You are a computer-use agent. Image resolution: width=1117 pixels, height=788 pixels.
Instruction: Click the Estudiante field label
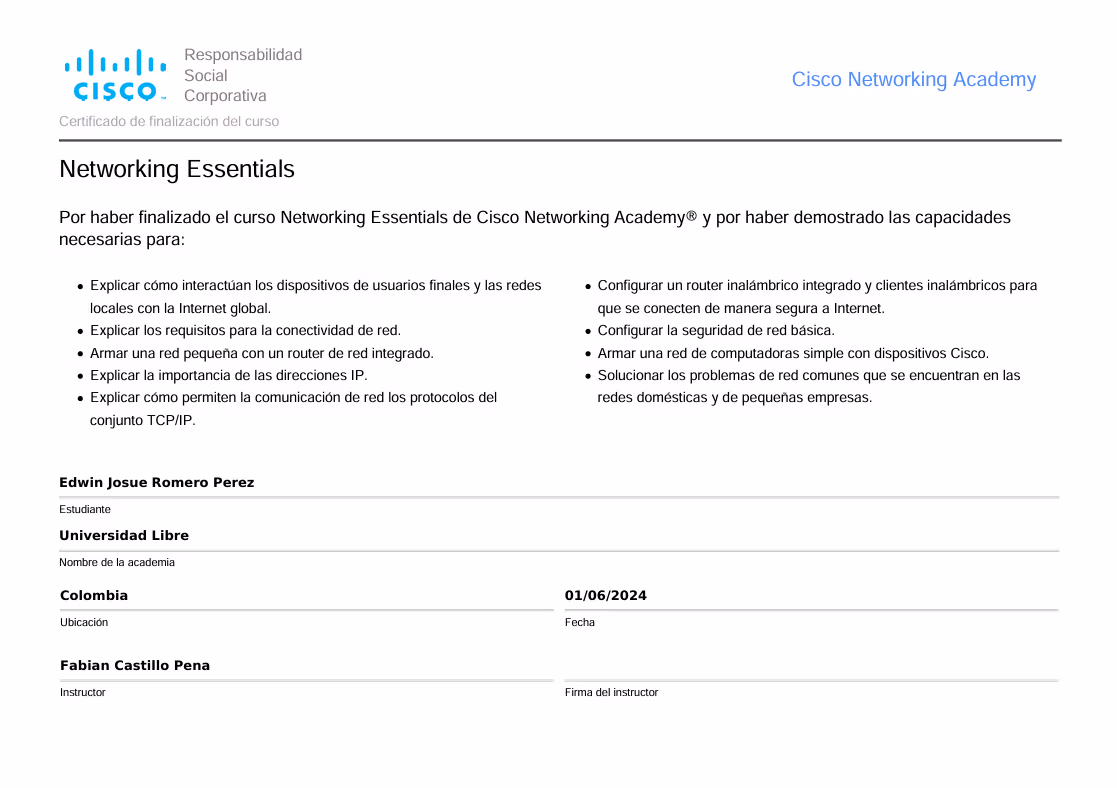(x=85, y=509)
